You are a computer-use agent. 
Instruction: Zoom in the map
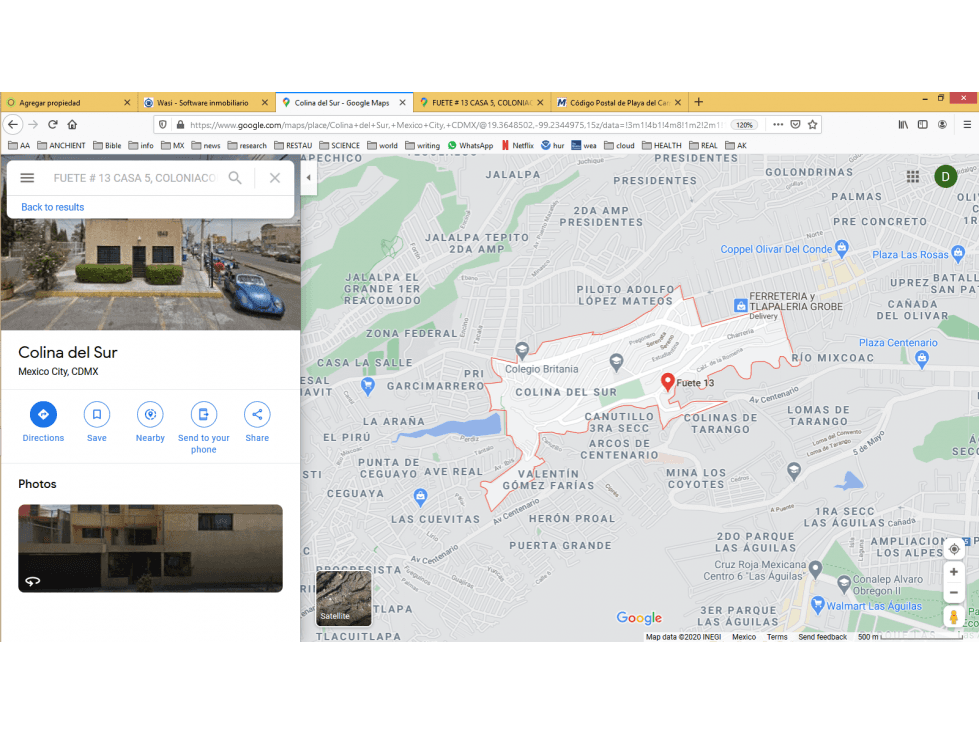(954, 572)
